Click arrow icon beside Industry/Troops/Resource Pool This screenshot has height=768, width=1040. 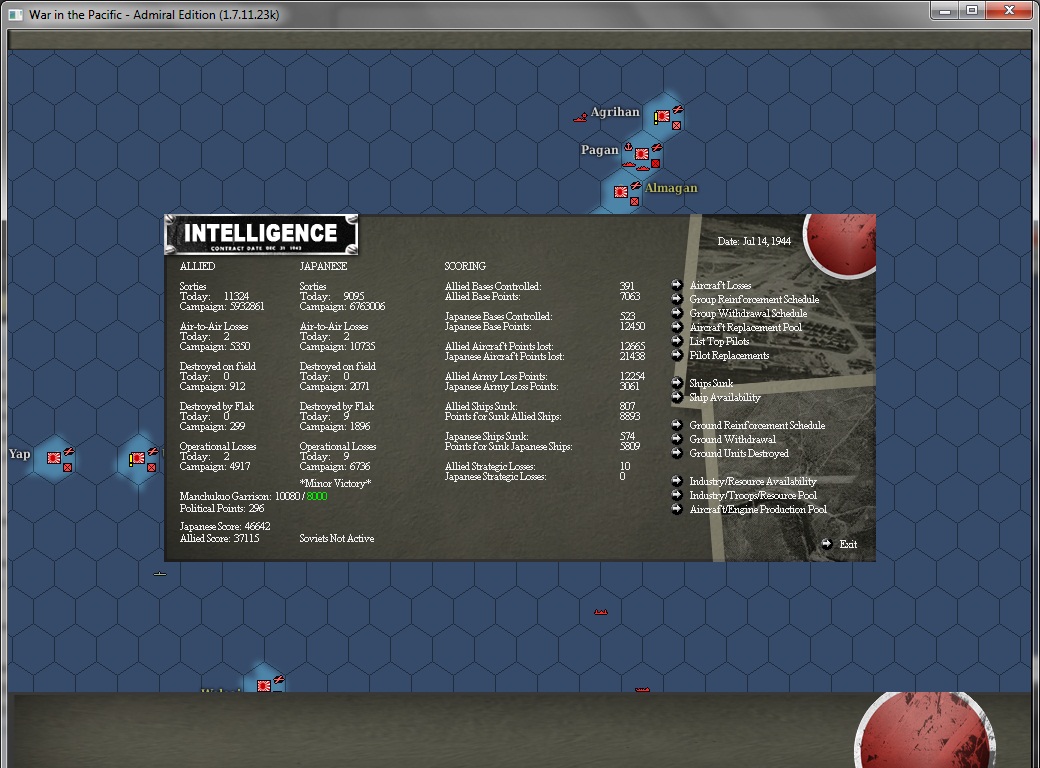point(677,495)
